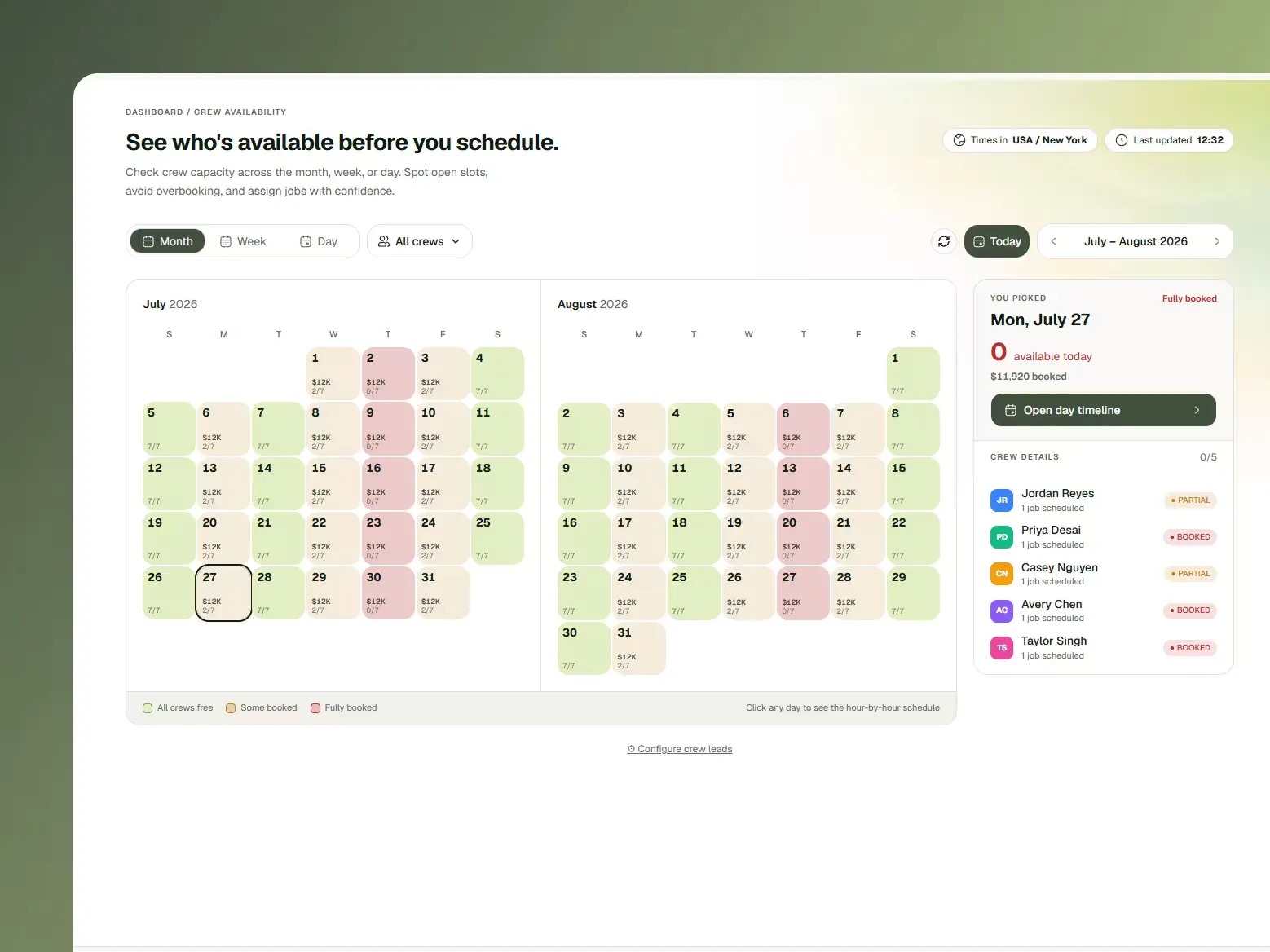Select August 17 in the calendar
Screen dimensions: 1270x952
[639, 539]
